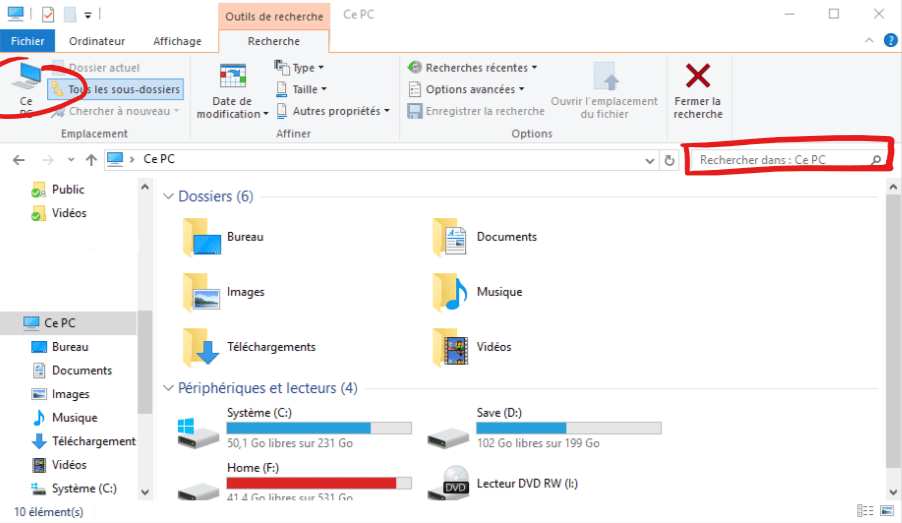Click the Back navigation arrow
Image resolution: width=902 pixels, height=523 pixels.
point(19,160)
